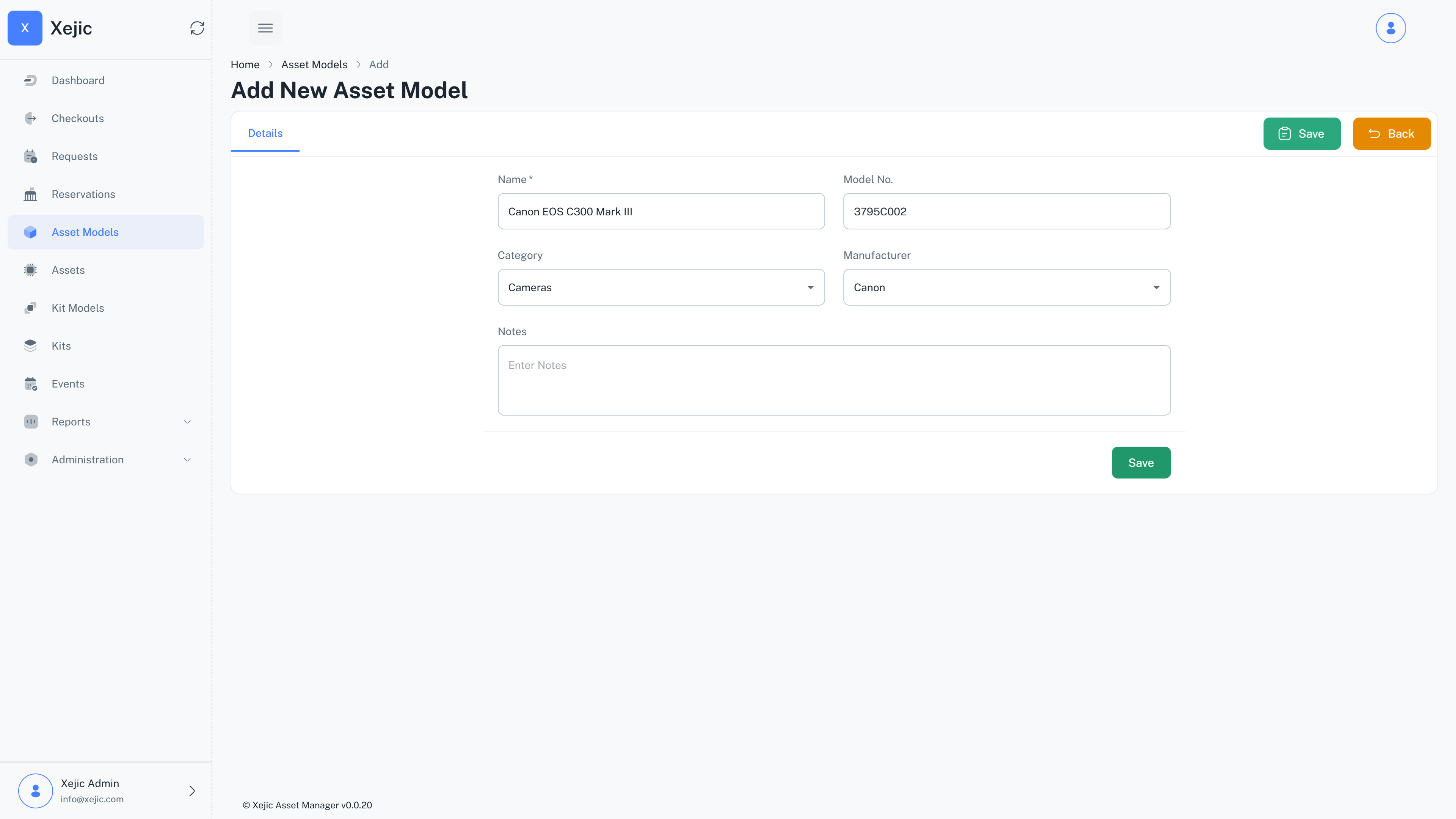Viewport: 1456px width, 819px height.
Task: Open the Requests menu item
Action: tap(106, 156)
